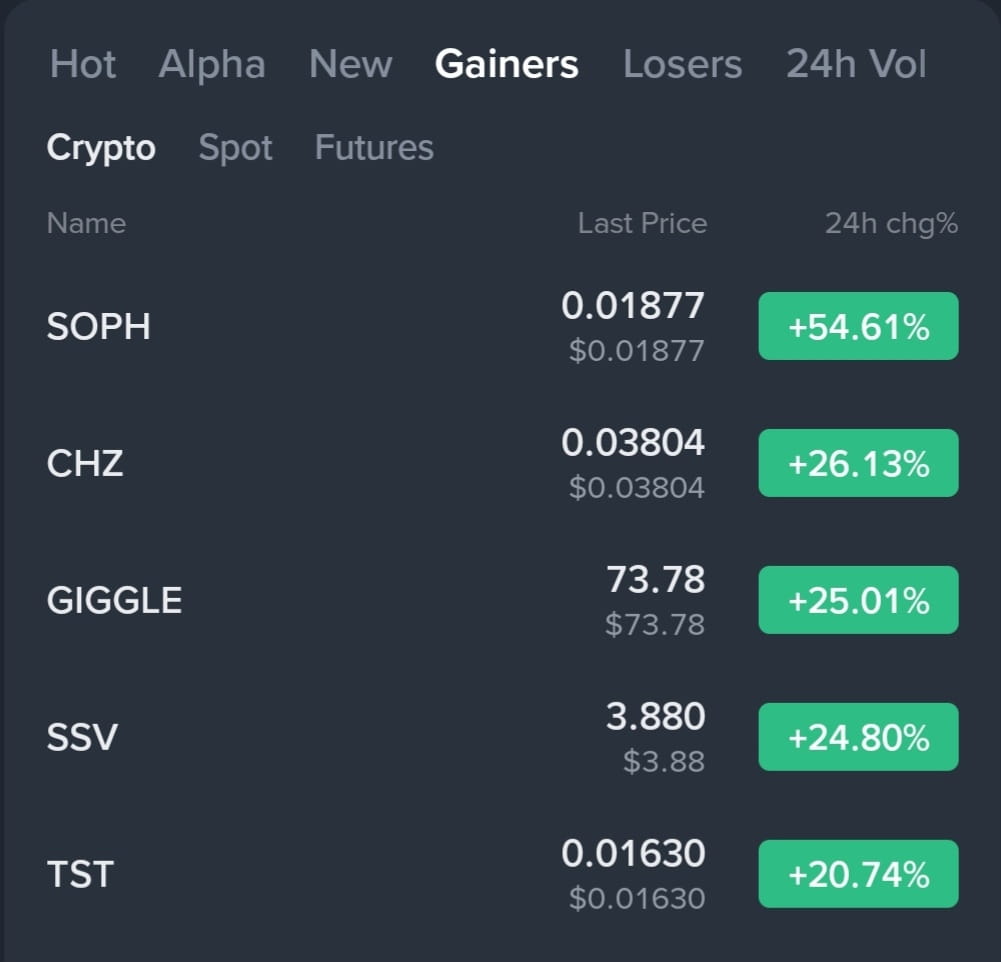Select the Crypto sub-tab
The width and height of the screenshot is (1001, 962).
coord(101,148)
